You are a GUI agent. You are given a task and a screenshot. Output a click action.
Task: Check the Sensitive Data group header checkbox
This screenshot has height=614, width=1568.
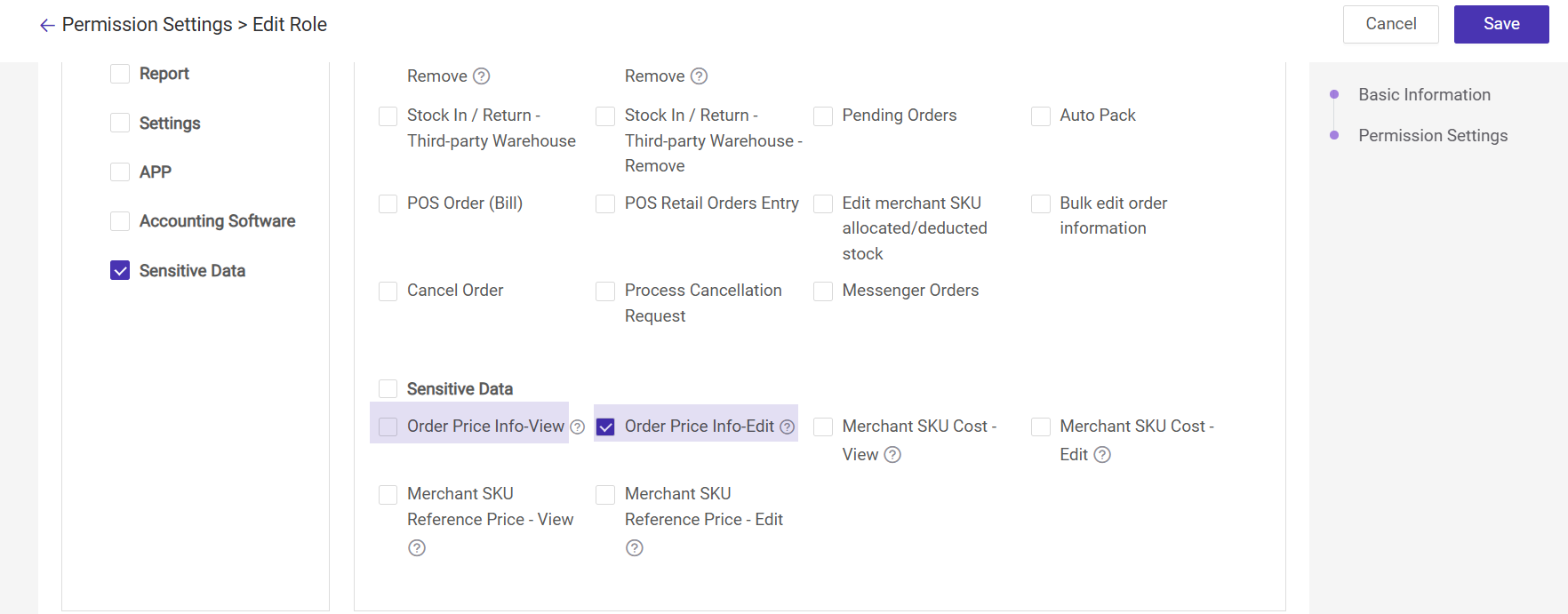pos(388,389)
